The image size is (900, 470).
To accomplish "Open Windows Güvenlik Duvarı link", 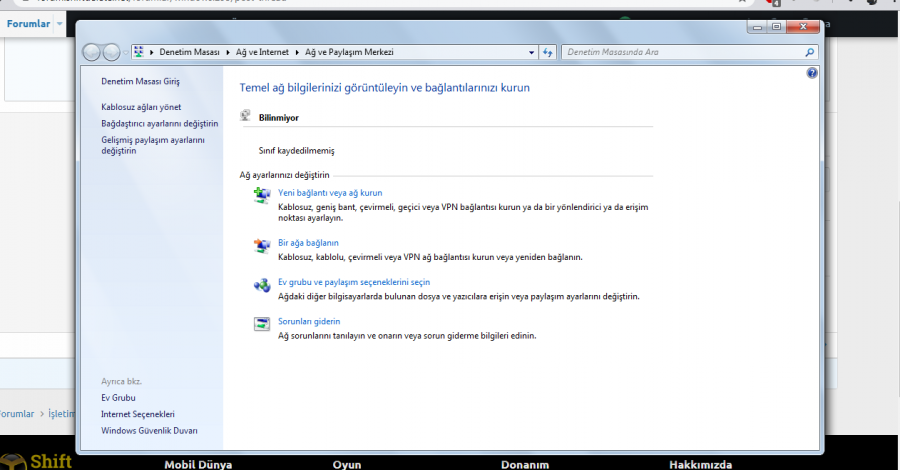I will click(x=149, y=431).
